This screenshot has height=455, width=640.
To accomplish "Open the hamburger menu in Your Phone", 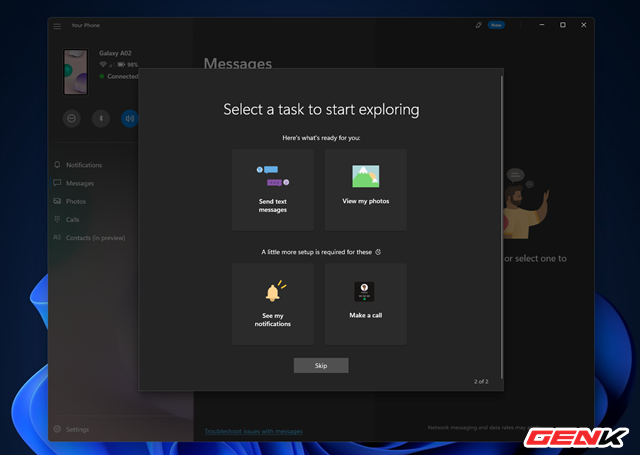I will tap(57, 26).
